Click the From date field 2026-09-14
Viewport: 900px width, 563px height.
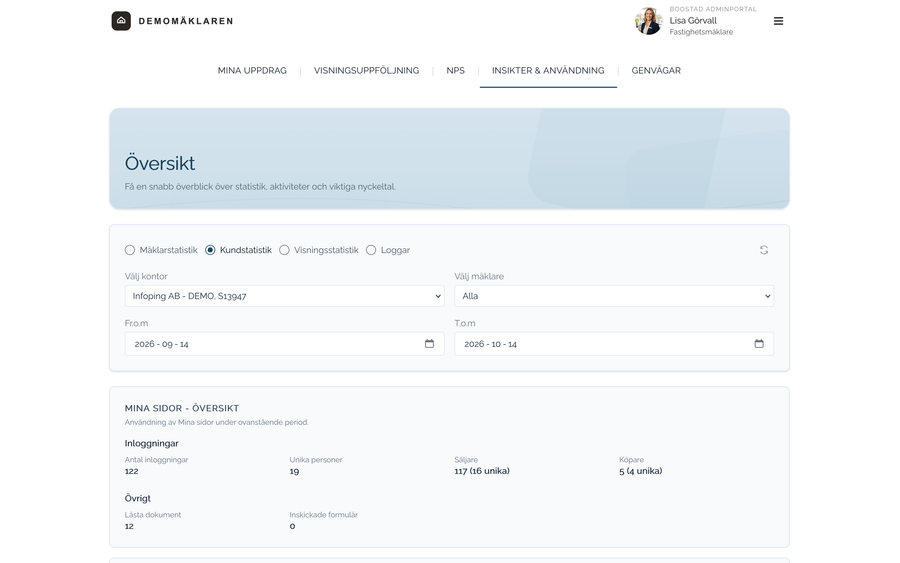[284, 344]
